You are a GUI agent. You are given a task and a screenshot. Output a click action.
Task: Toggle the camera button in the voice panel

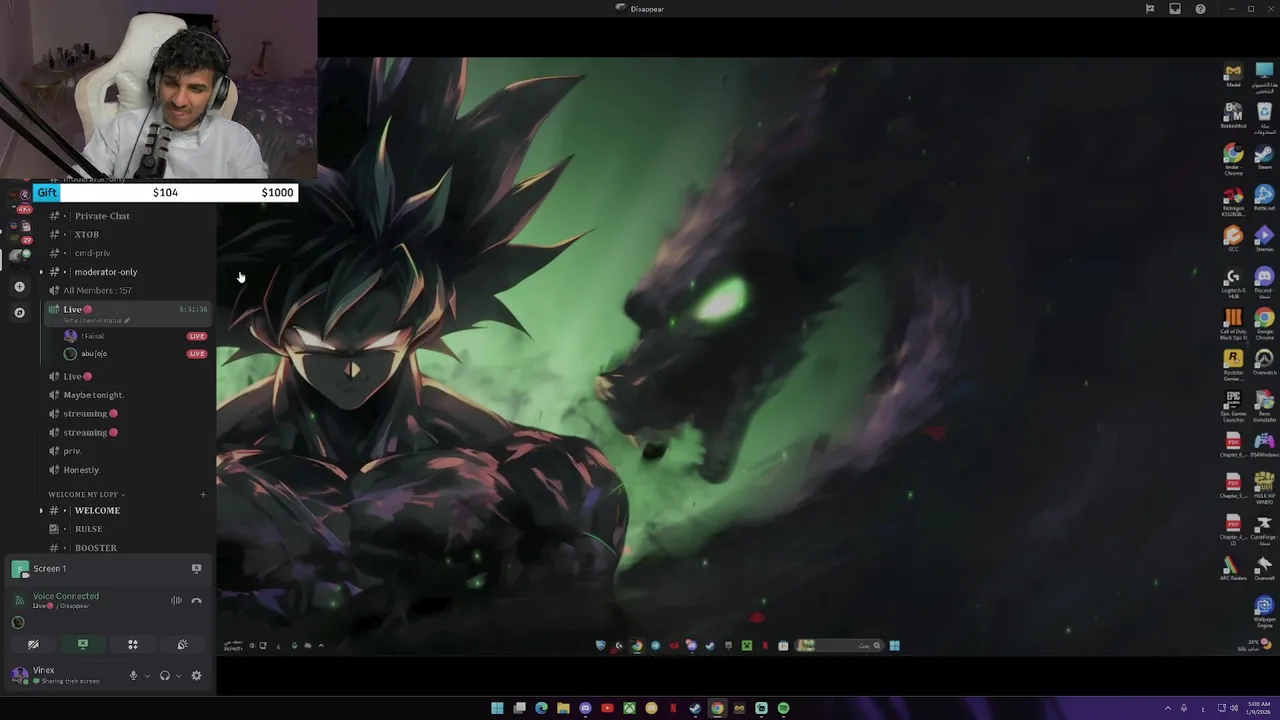(33, 645)
